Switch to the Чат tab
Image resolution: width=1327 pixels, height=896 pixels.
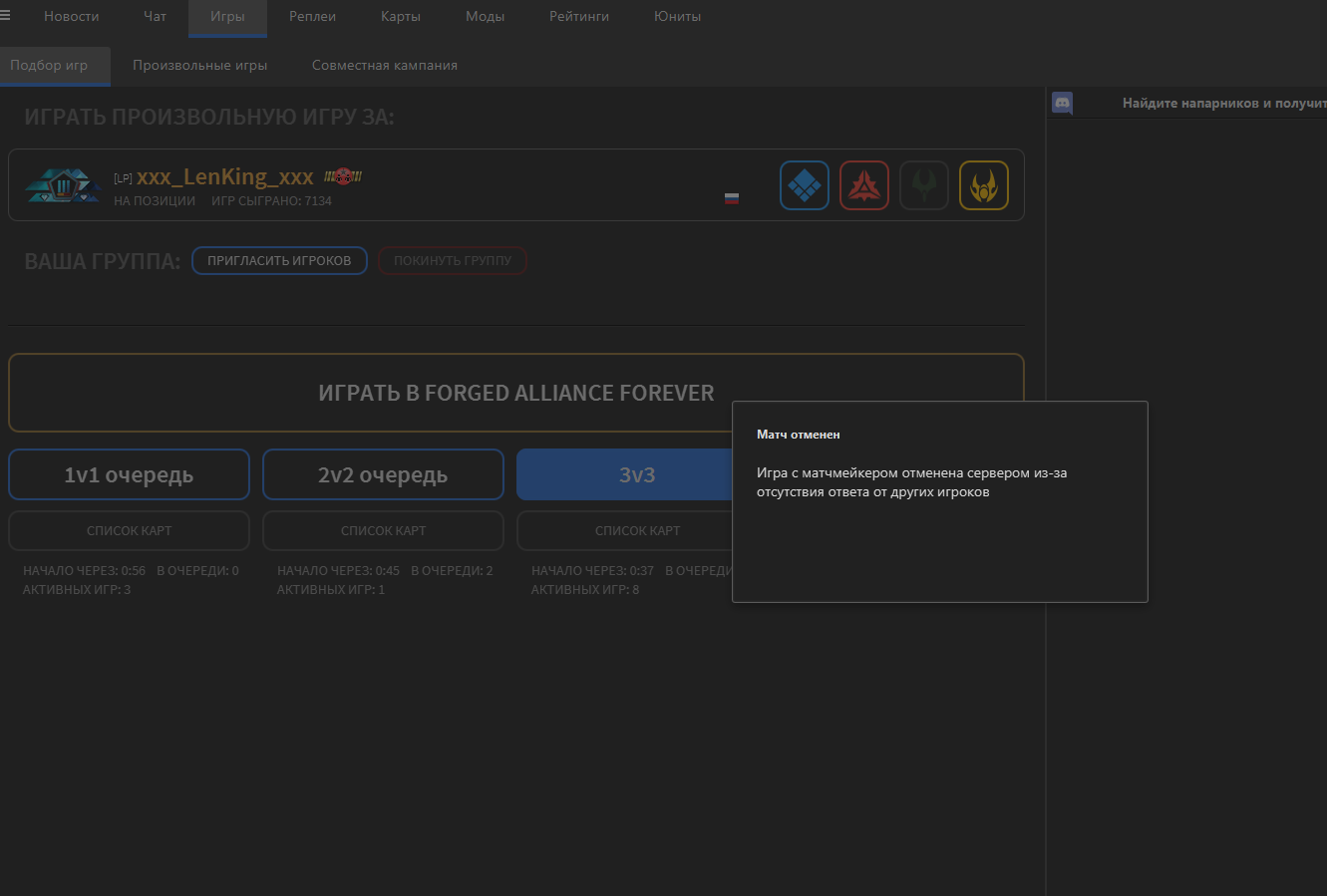[x=156, y=17]
